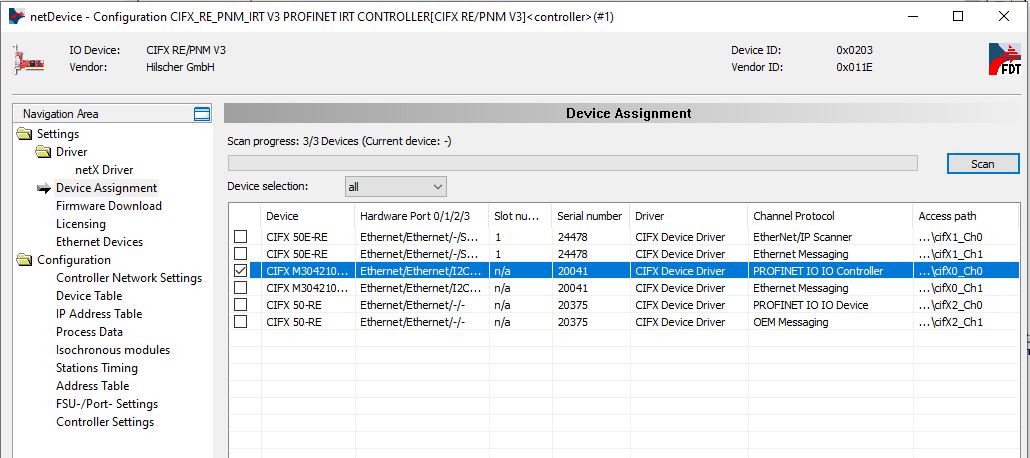This screenshot has height=458, width=1030.
Task: Sort by Hardware Port 0/1/2/3 column header
Action: tap(422, 216)
